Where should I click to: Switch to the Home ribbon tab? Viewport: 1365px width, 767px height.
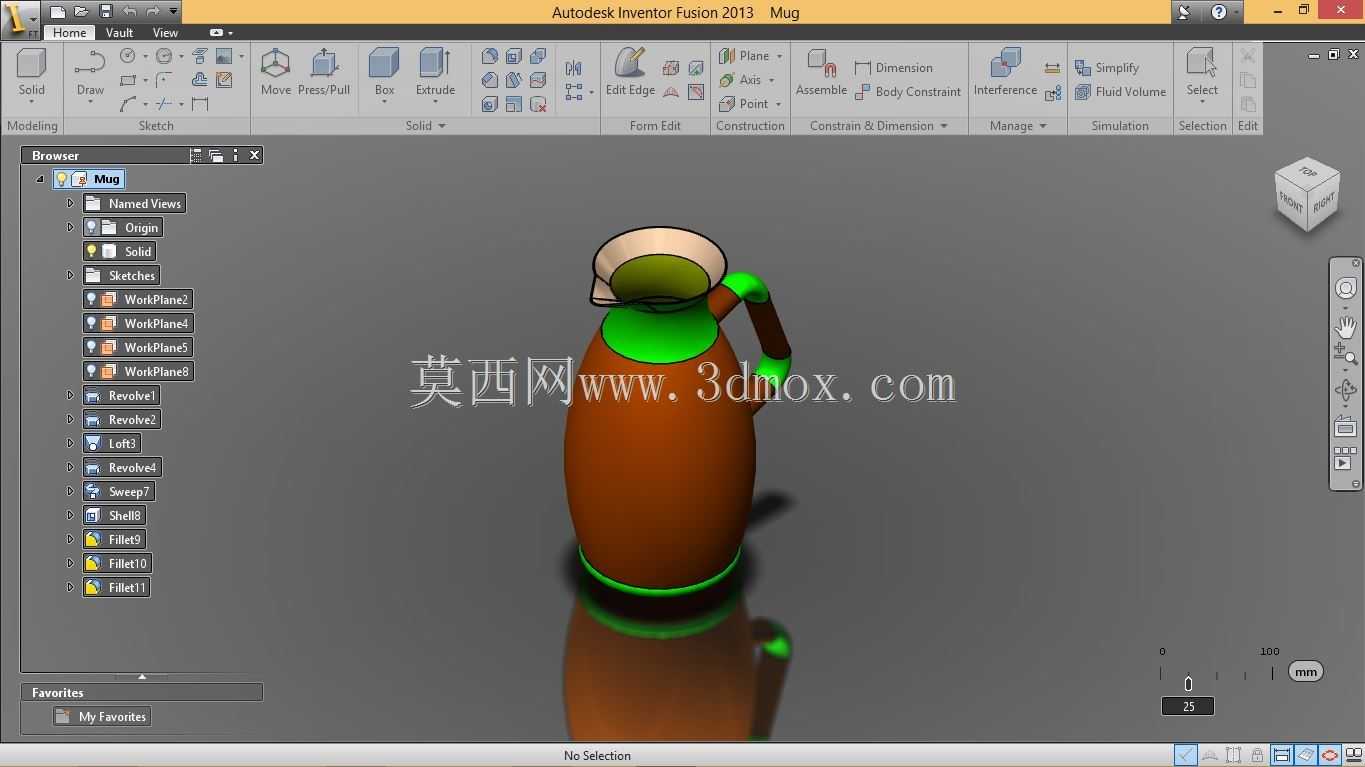point(69,32)
